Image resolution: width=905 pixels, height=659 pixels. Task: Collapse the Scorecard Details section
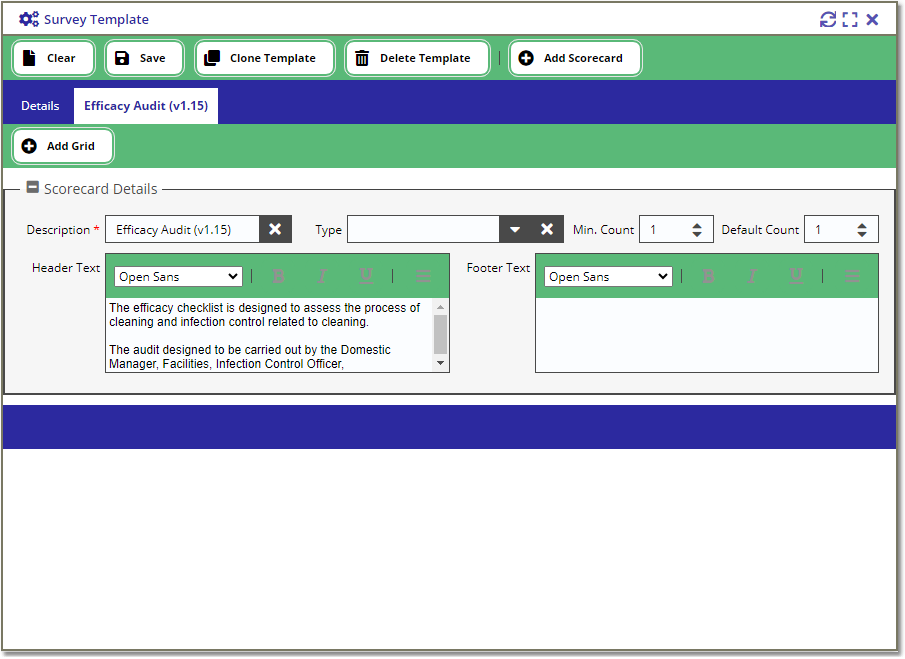[33, 188]
